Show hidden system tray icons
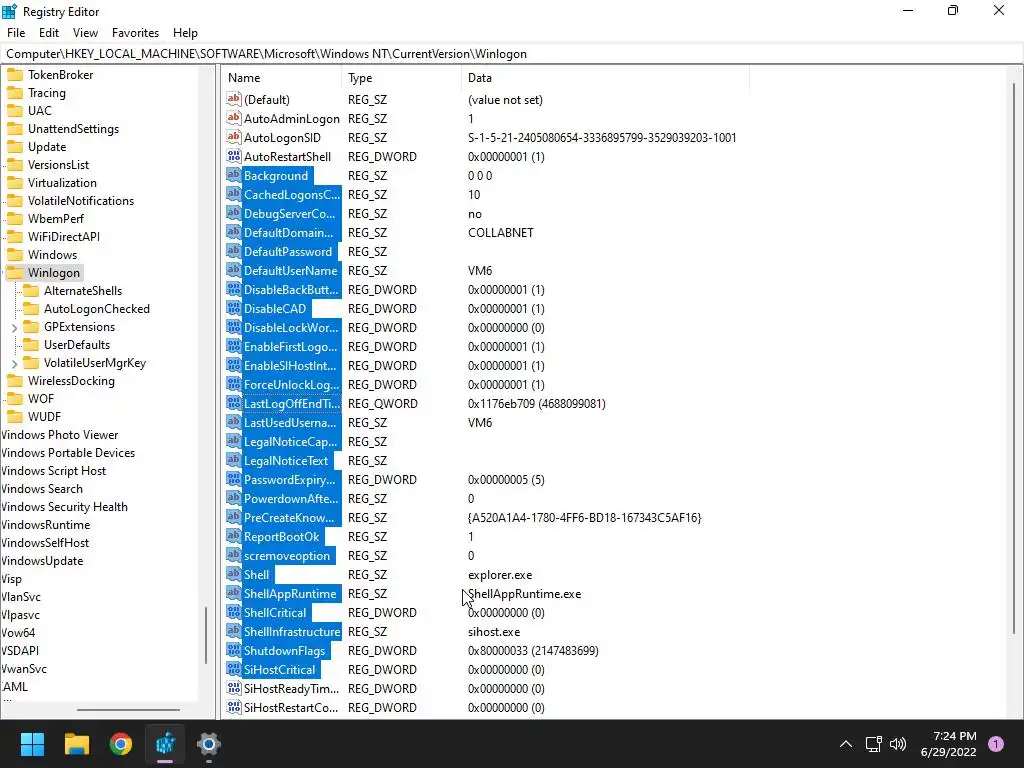Screen dimensions: 1024x768 846,744
